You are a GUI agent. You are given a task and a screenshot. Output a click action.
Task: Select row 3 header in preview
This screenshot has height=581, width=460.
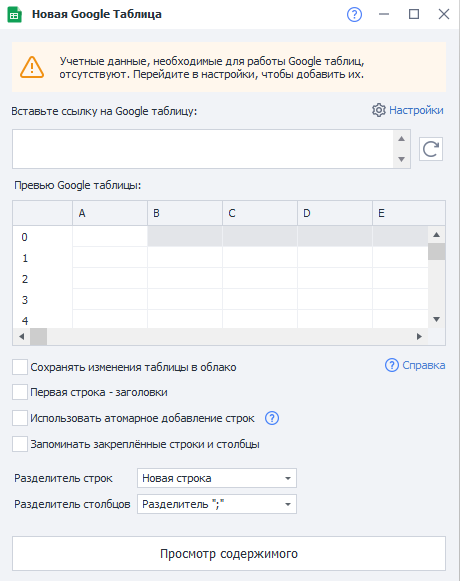point(43,300)
